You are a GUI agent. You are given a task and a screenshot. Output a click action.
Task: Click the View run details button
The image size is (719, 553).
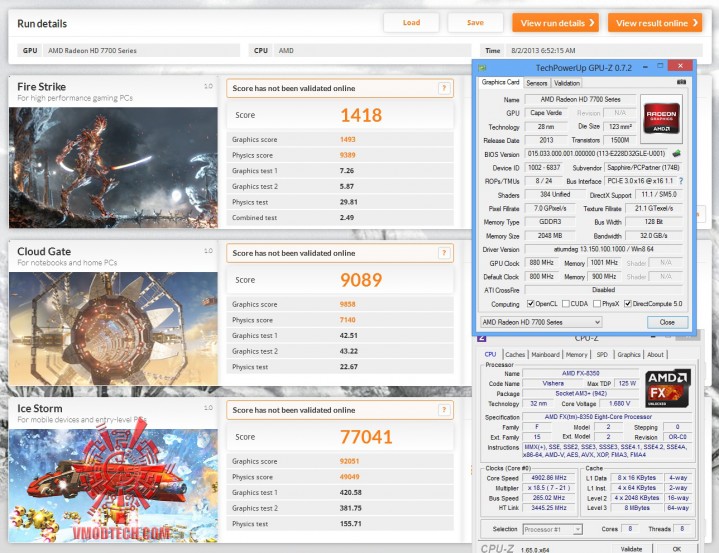pyautogui.click(x=556, y=22)
